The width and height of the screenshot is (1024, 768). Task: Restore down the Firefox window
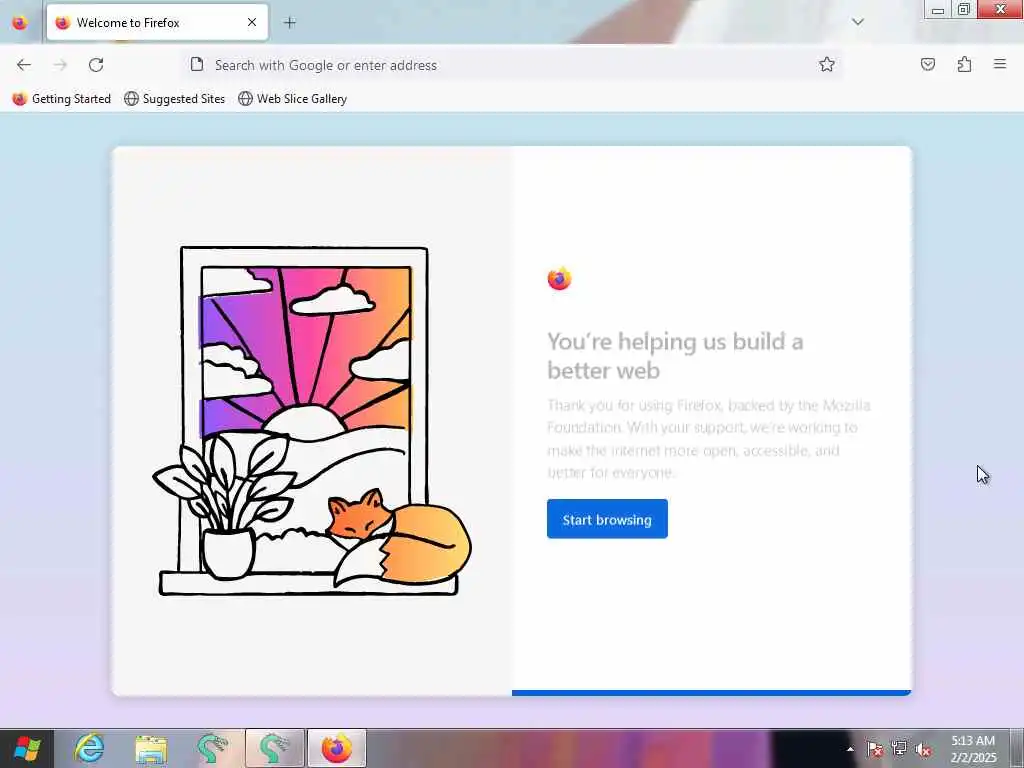point(964,10)
